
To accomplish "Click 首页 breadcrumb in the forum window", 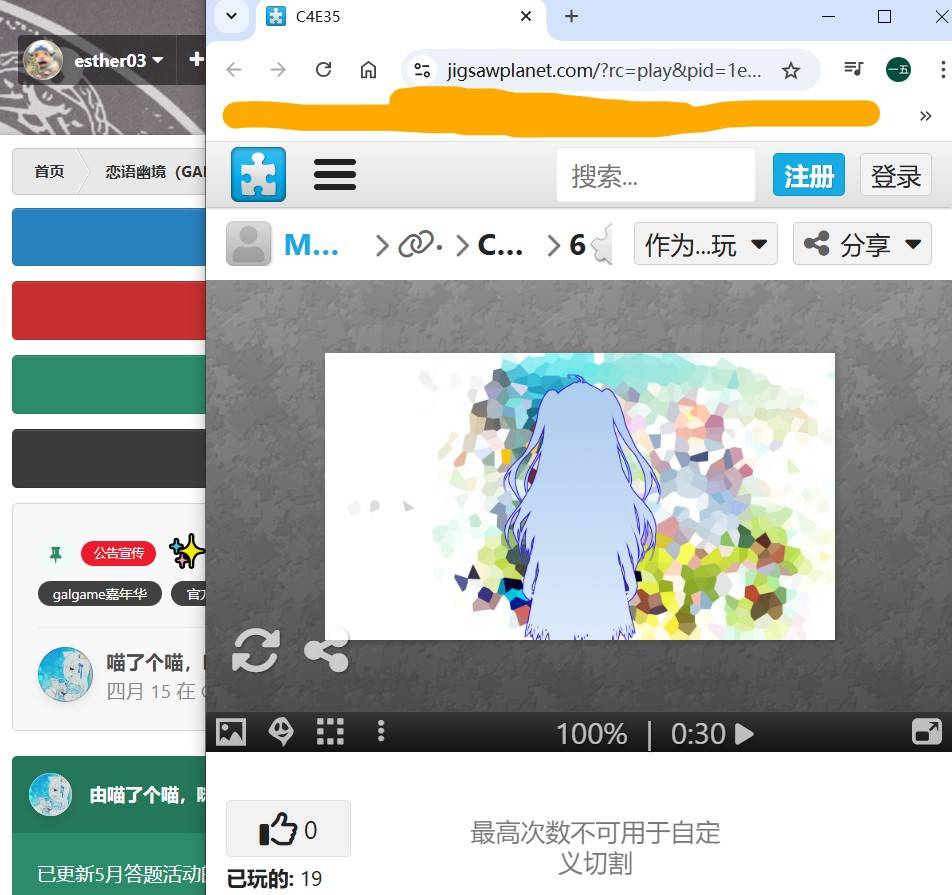I will coord(49,172).
